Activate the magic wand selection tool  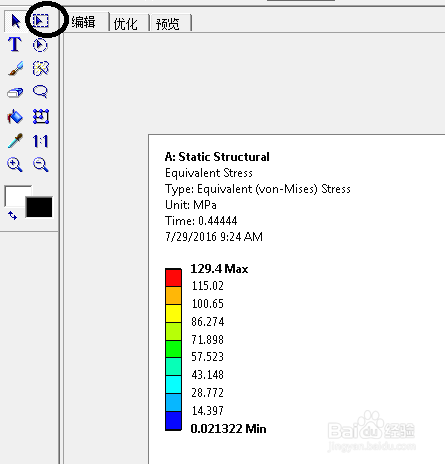(41, 68)
